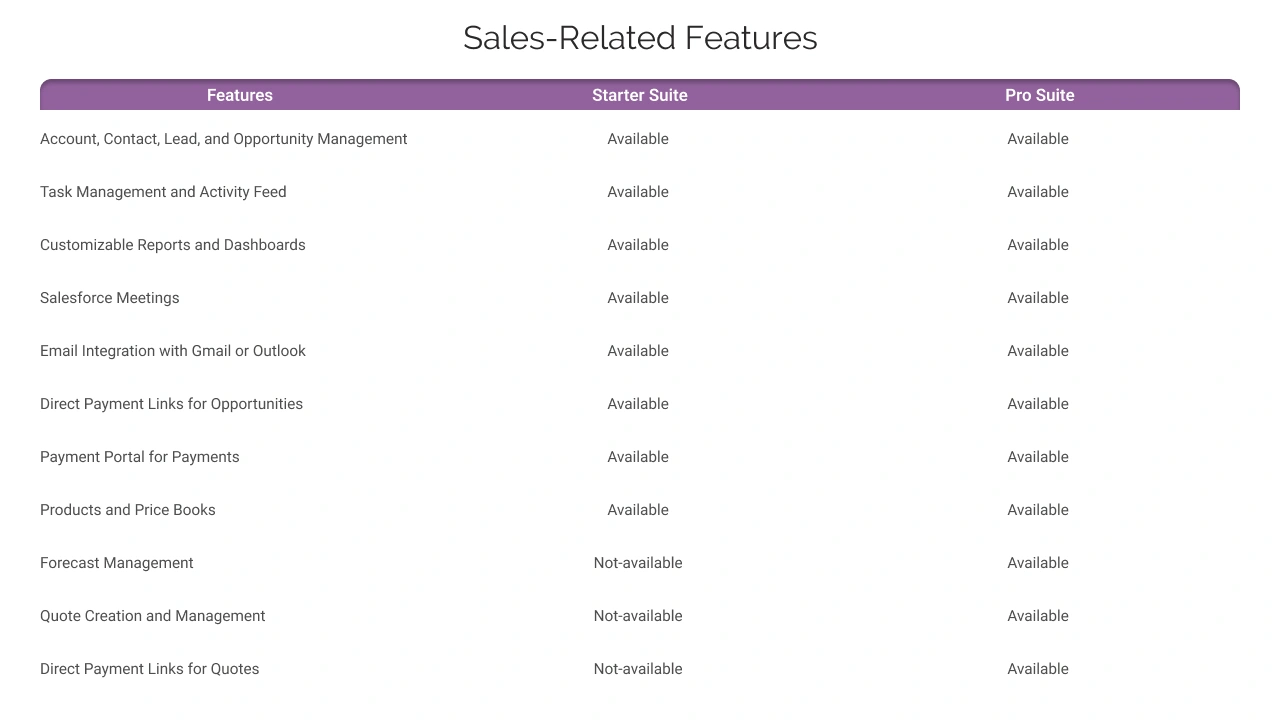This screenshot has height=724, width=1280.
Task: Select Email Integration with Gmail or Outlook
Action: 173,351
